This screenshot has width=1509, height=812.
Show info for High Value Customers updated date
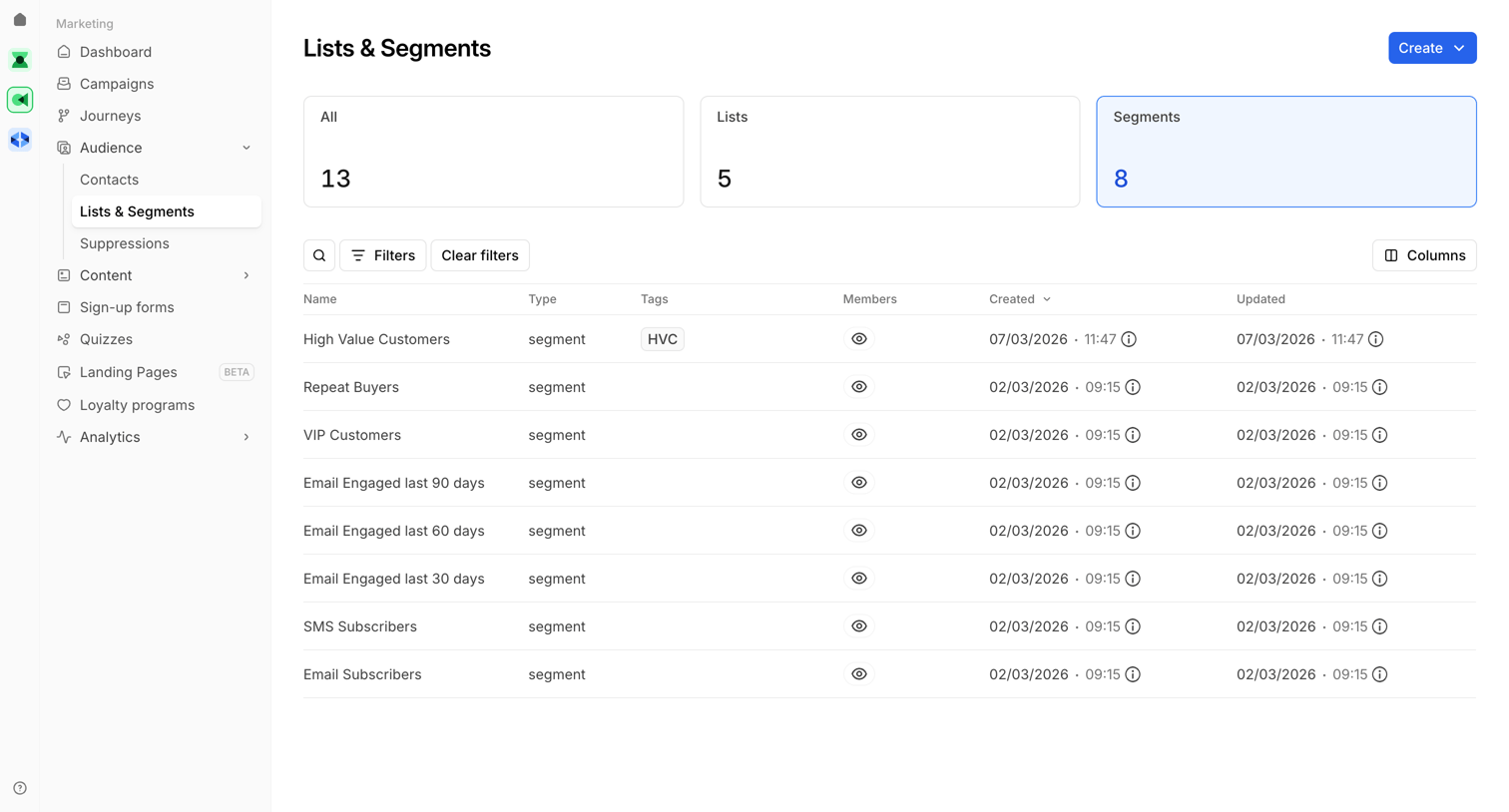pyautogui.click(x=1376, y=339)
